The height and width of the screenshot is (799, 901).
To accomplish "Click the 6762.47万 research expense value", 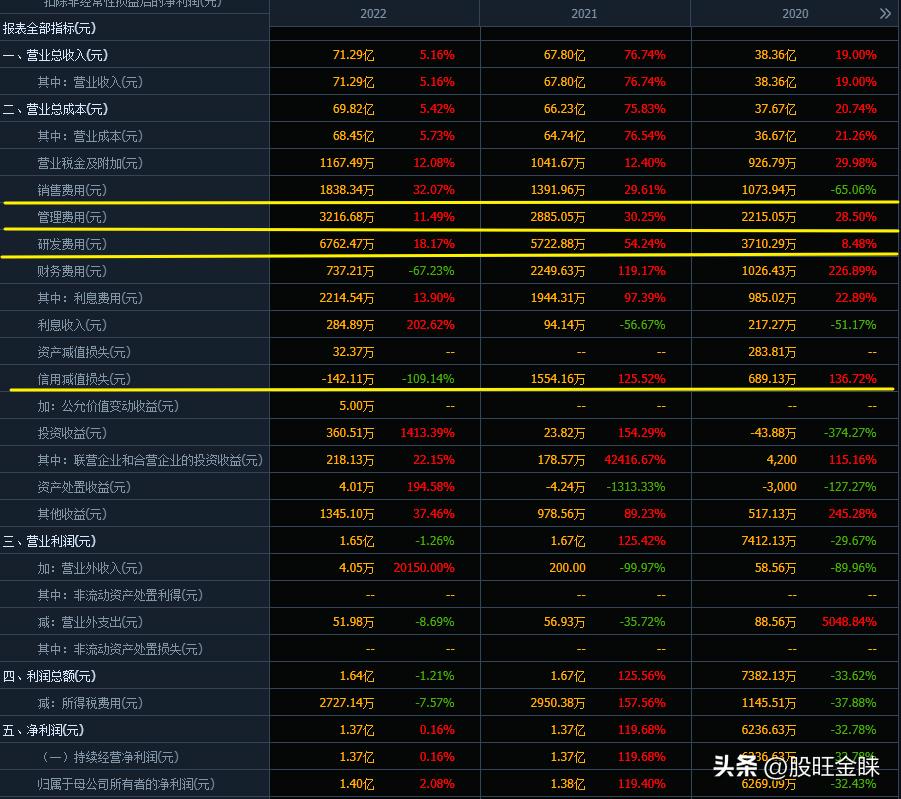I will (346, 244).
